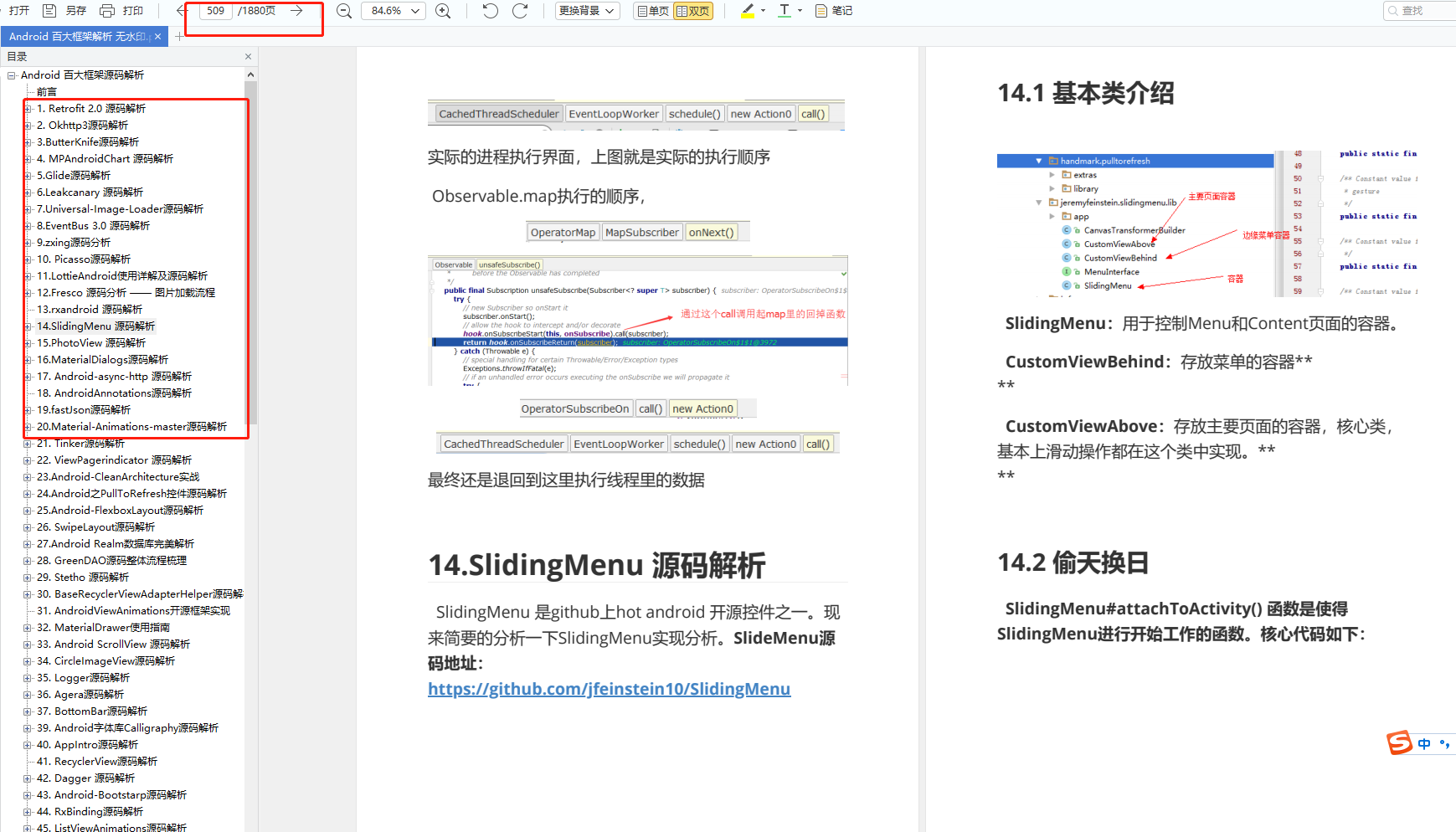Click the 14.SlidingMenu 源码解析 page heading
This screenshot has width=1456, height=832.
pos(596,565)
